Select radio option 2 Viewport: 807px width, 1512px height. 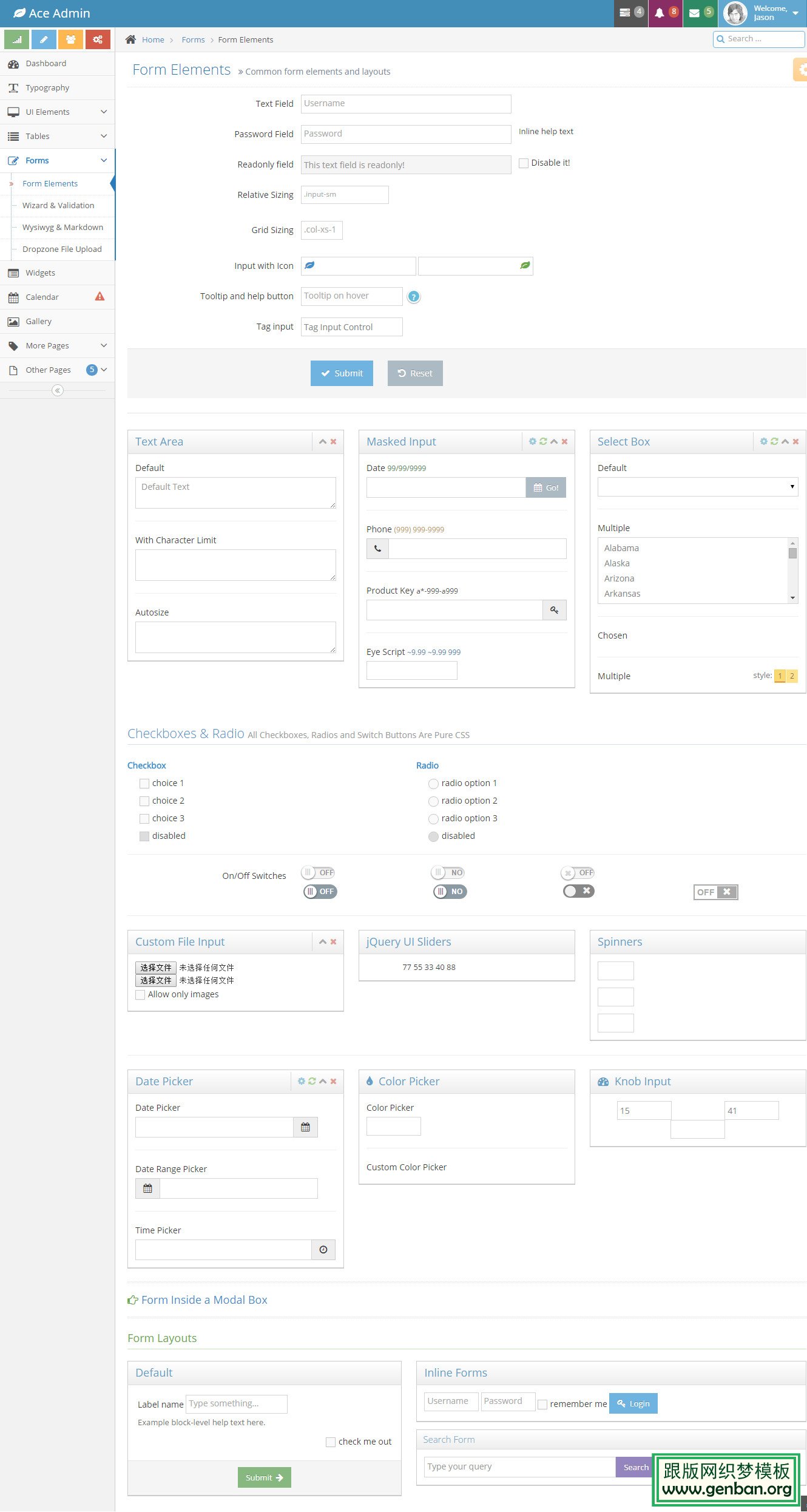(433, 801)
